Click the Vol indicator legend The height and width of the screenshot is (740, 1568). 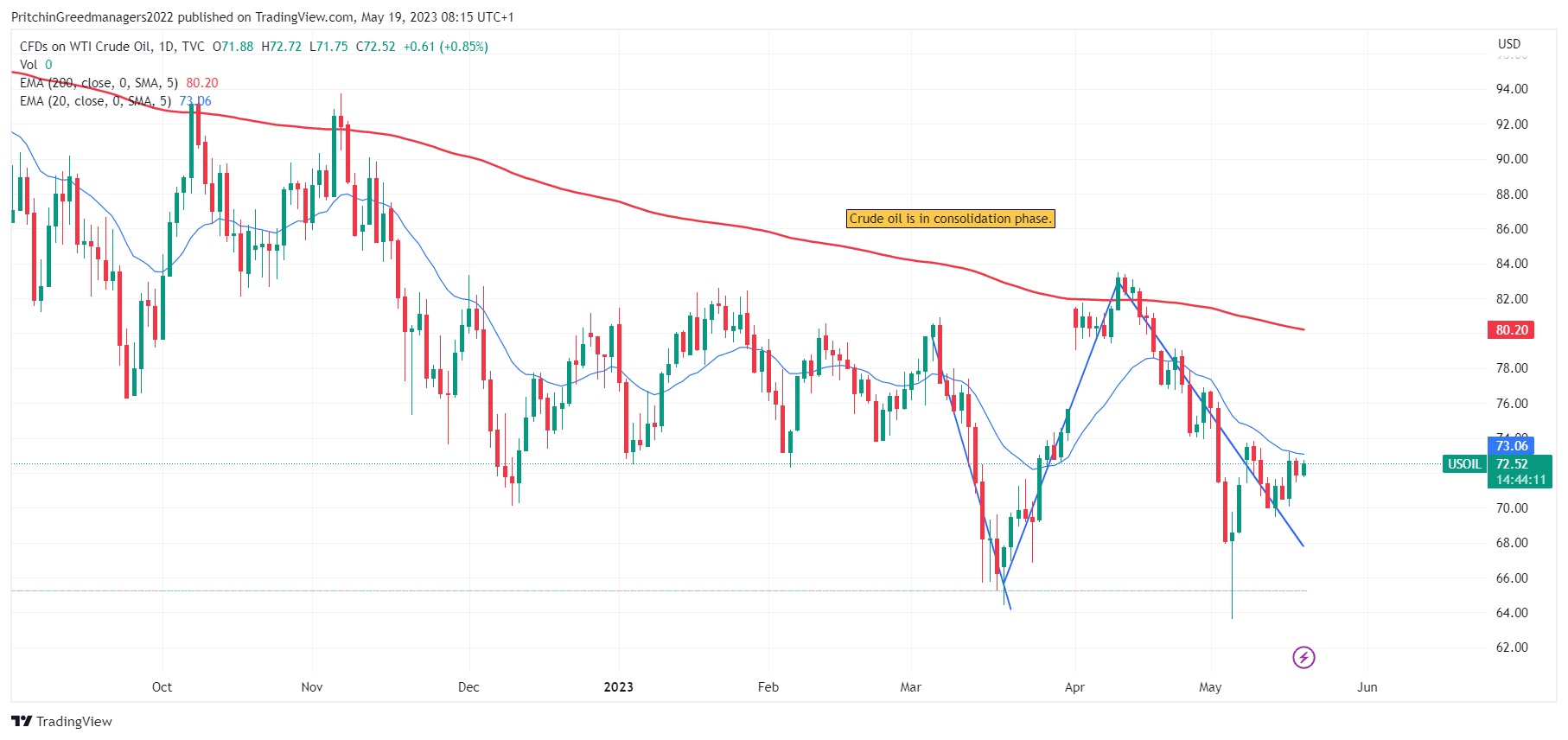pos(35,65)
